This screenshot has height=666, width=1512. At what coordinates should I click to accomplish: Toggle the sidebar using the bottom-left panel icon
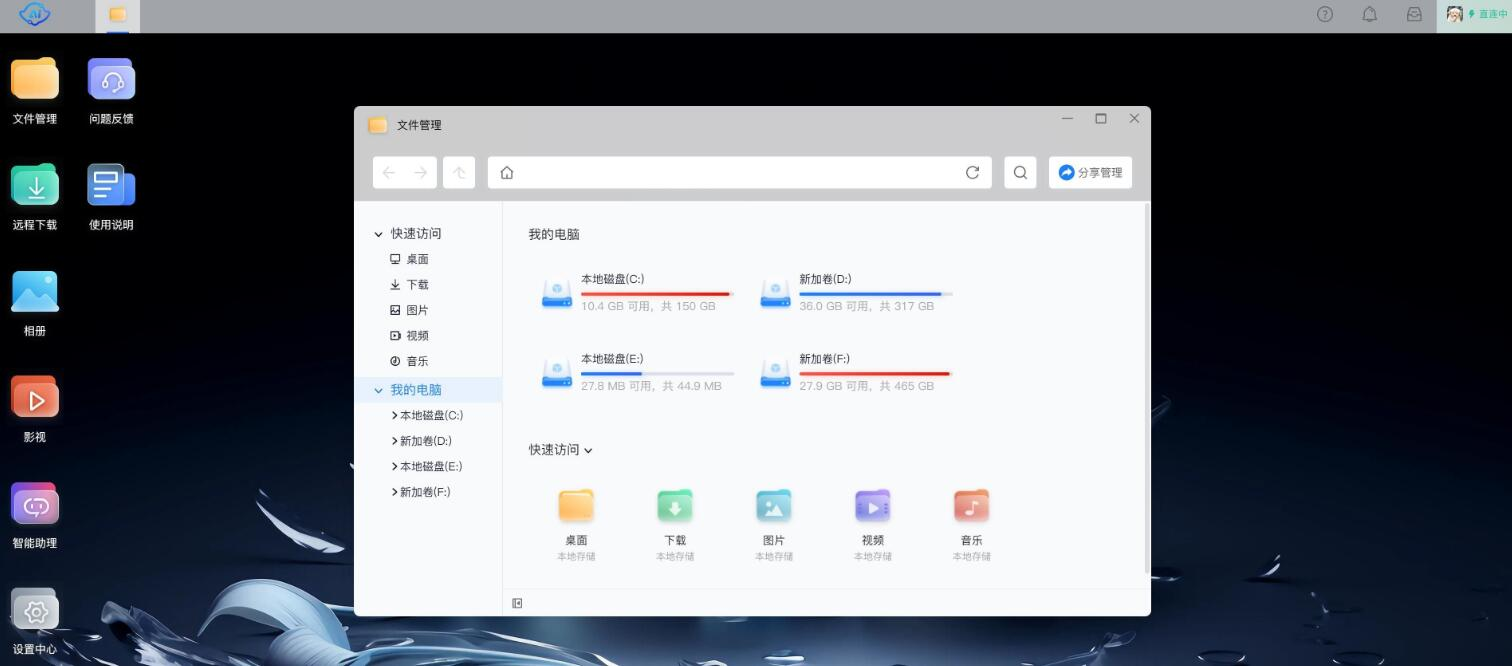click(517, 602)
